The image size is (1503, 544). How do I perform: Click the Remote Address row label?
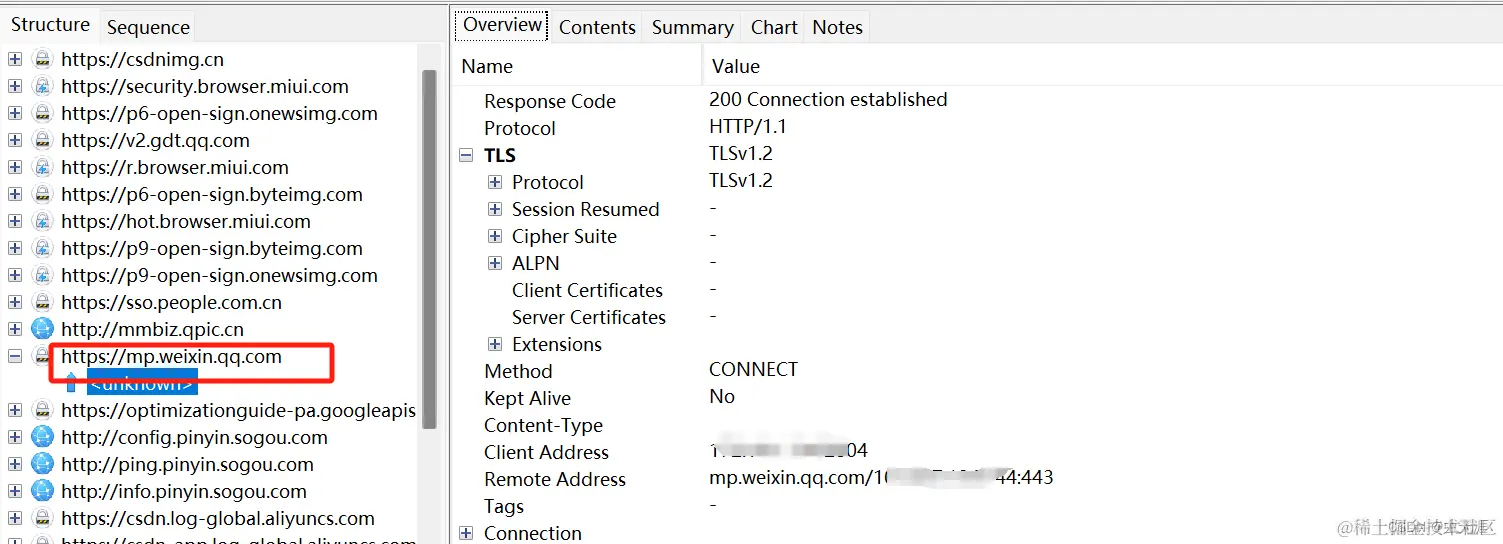[x=554, y=479]
